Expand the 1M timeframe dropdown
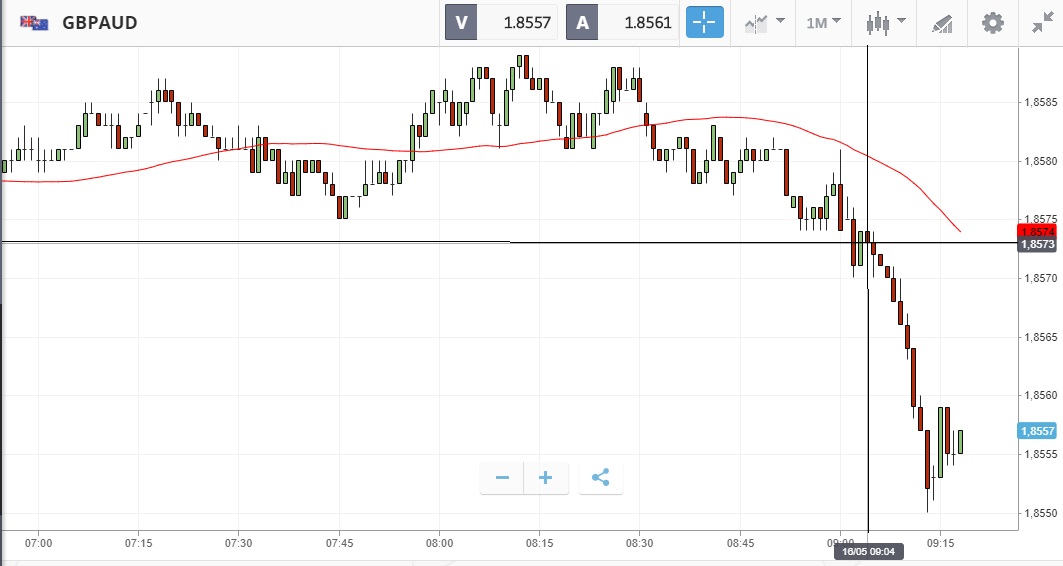 pyautogui.click(x=823, y=22)
